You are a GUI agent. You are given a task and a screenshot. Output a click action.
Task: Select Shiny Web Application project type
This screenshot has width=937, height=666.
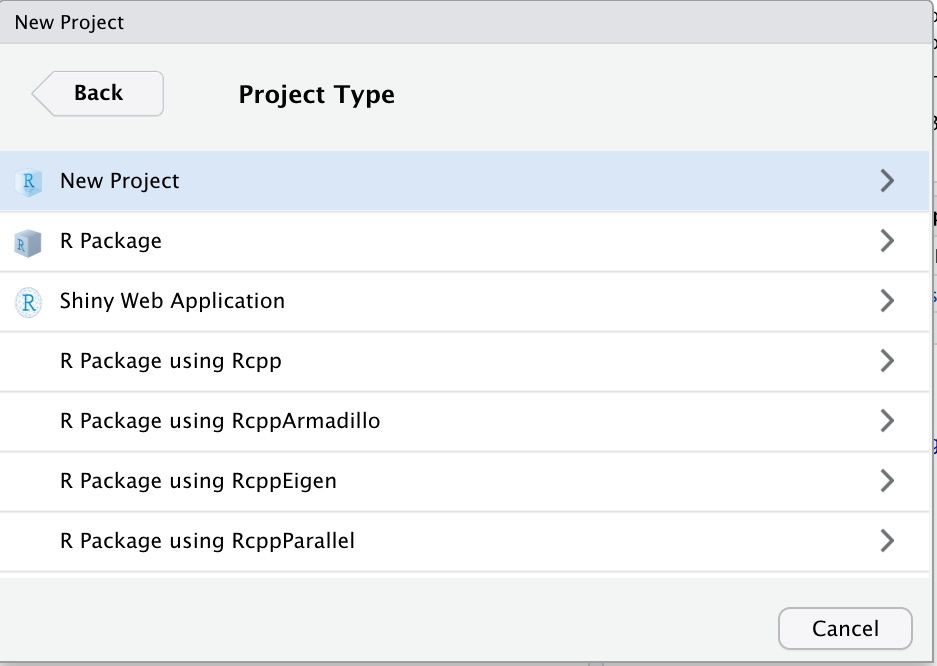pos(172,301)
